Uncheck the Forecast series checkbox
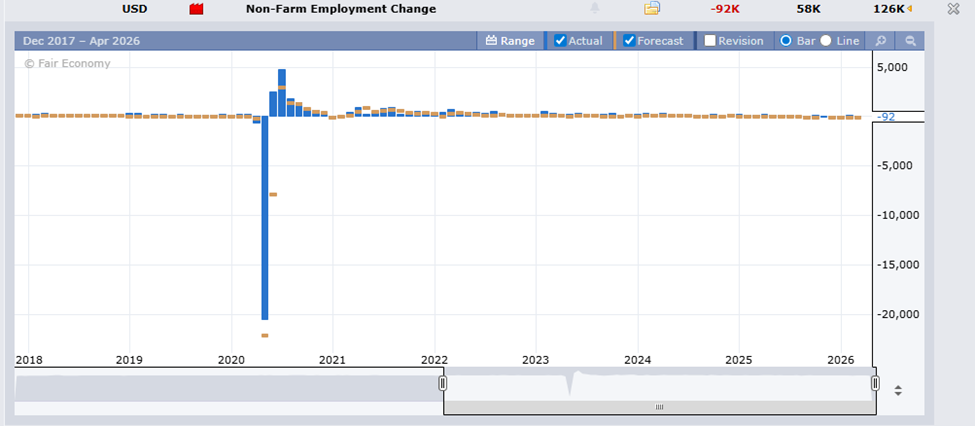 tap(629, 41)
